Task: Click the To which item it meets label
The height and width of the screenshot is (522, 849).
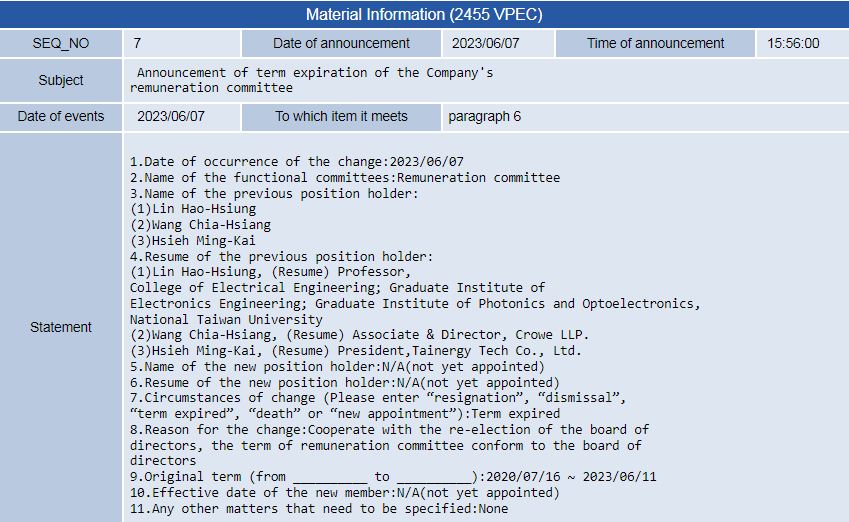Action: (341, 116)
